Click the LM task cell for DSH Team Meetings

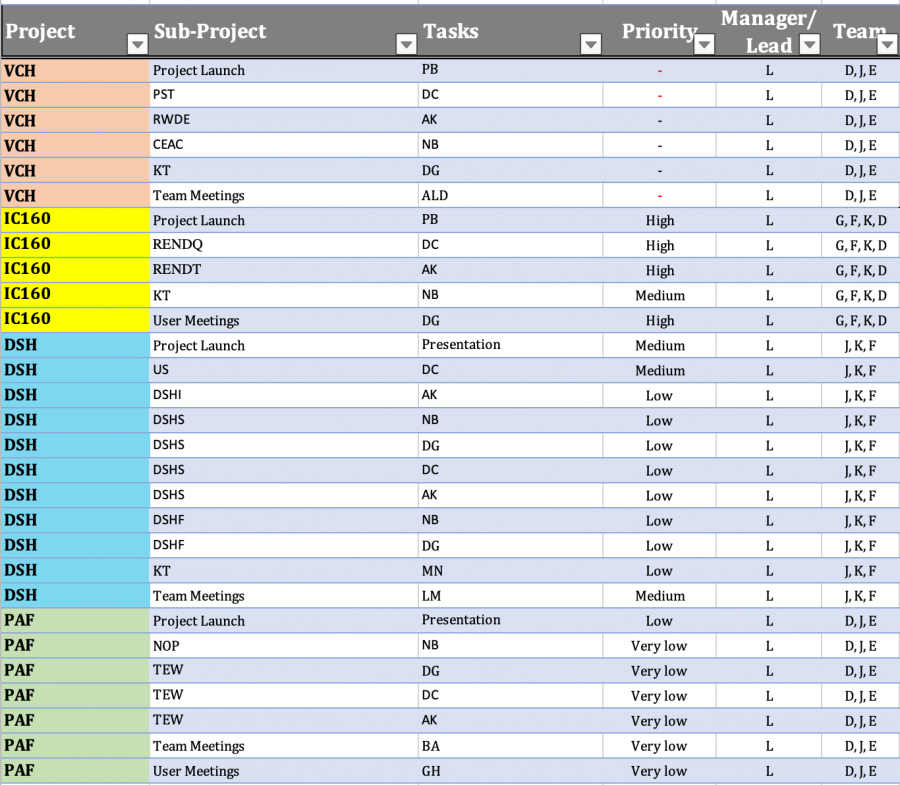click(510, 596)
